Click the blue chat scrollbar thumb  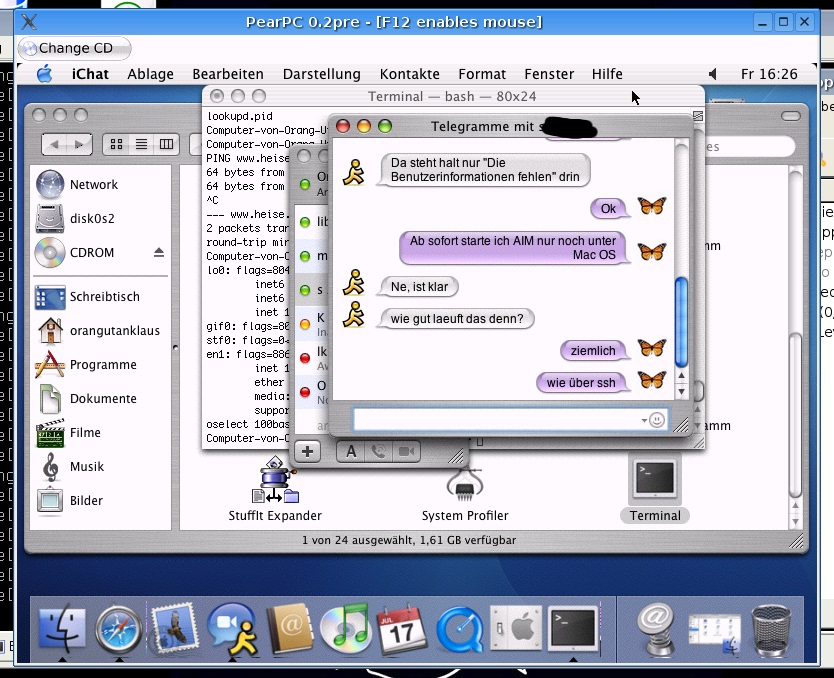(681, 322)
